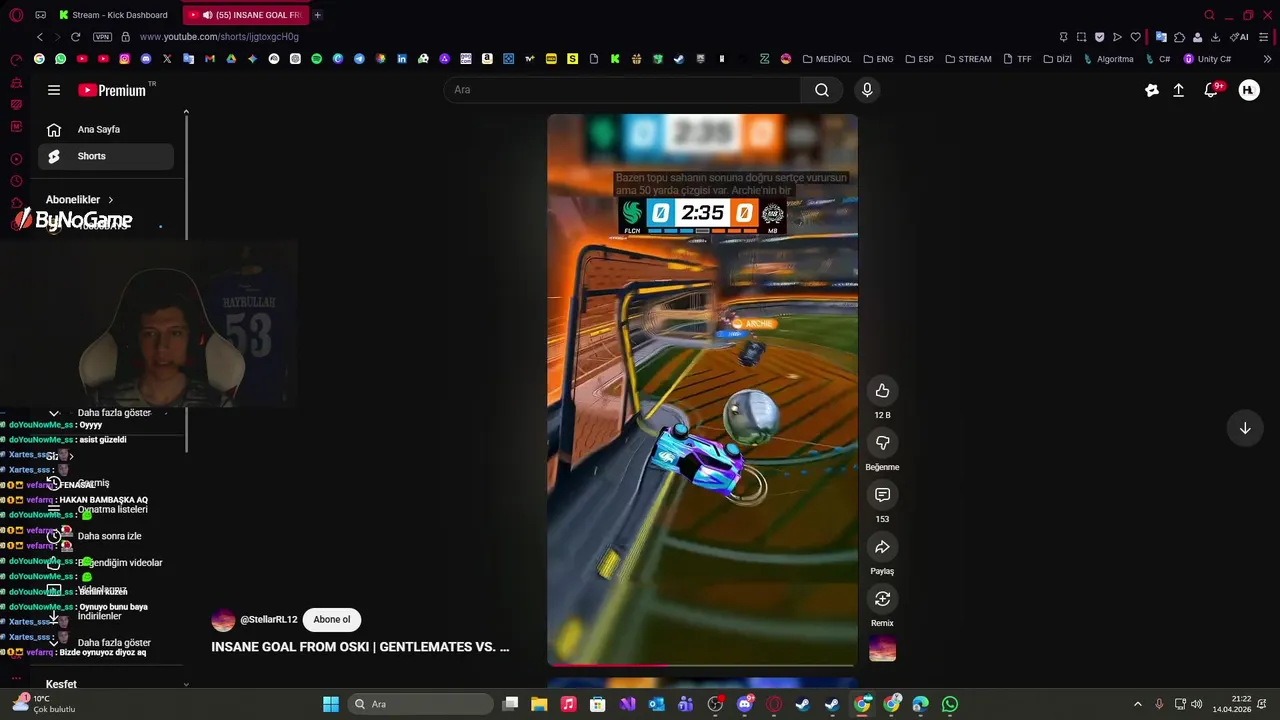This screenshot has width=1280, height=720.
Task: Open the @StellarRL12 channel link
Action: 269,620
